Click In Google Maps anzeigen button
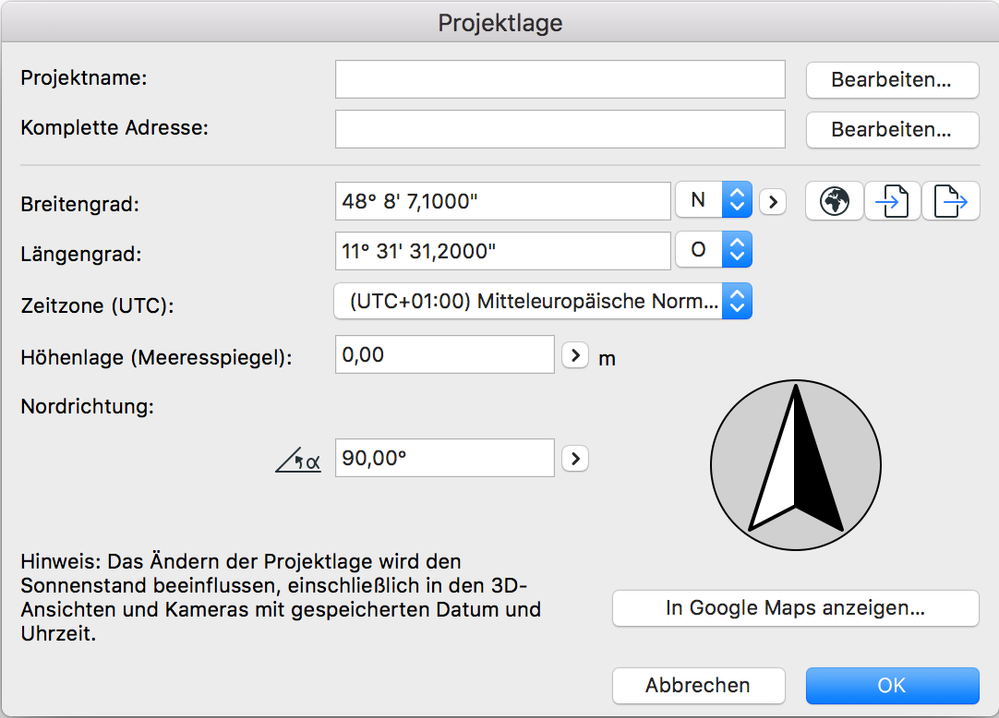 click(795, 608)
